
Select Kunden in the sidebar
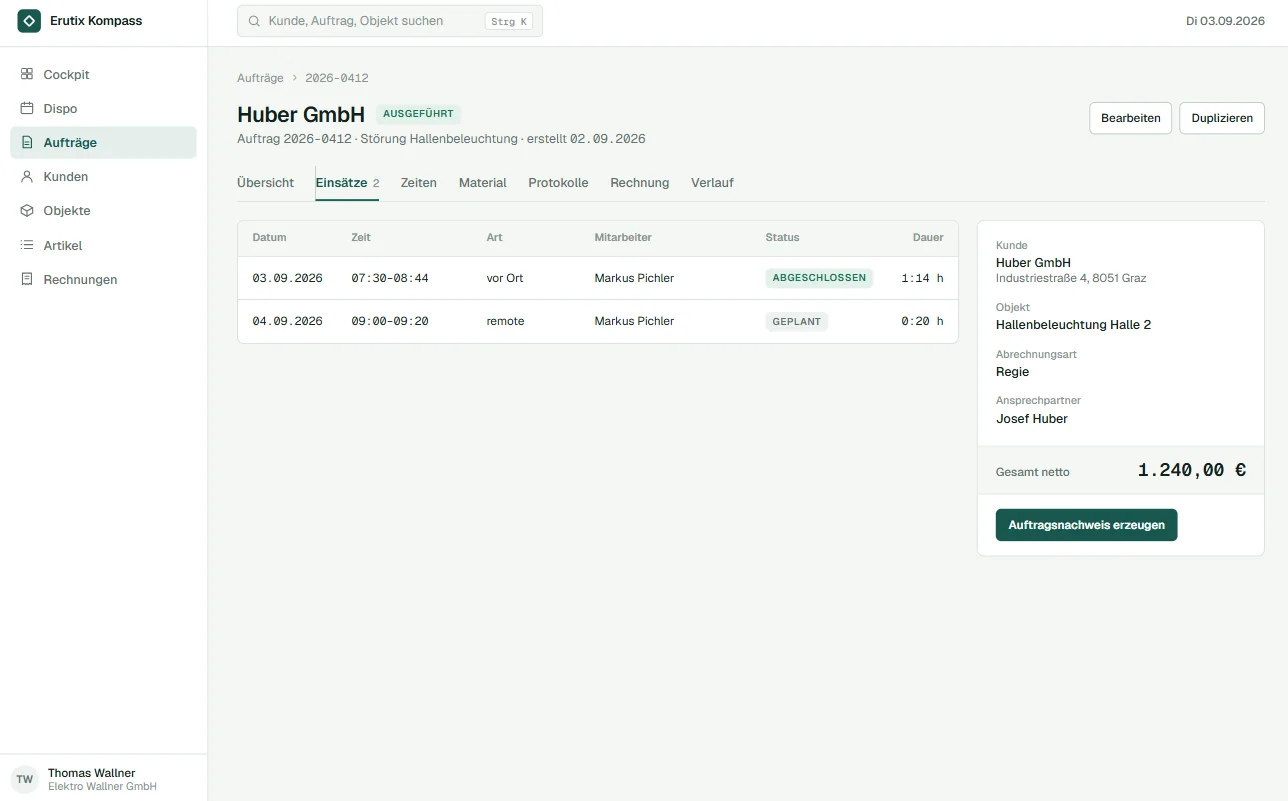[x=103, y=176]
